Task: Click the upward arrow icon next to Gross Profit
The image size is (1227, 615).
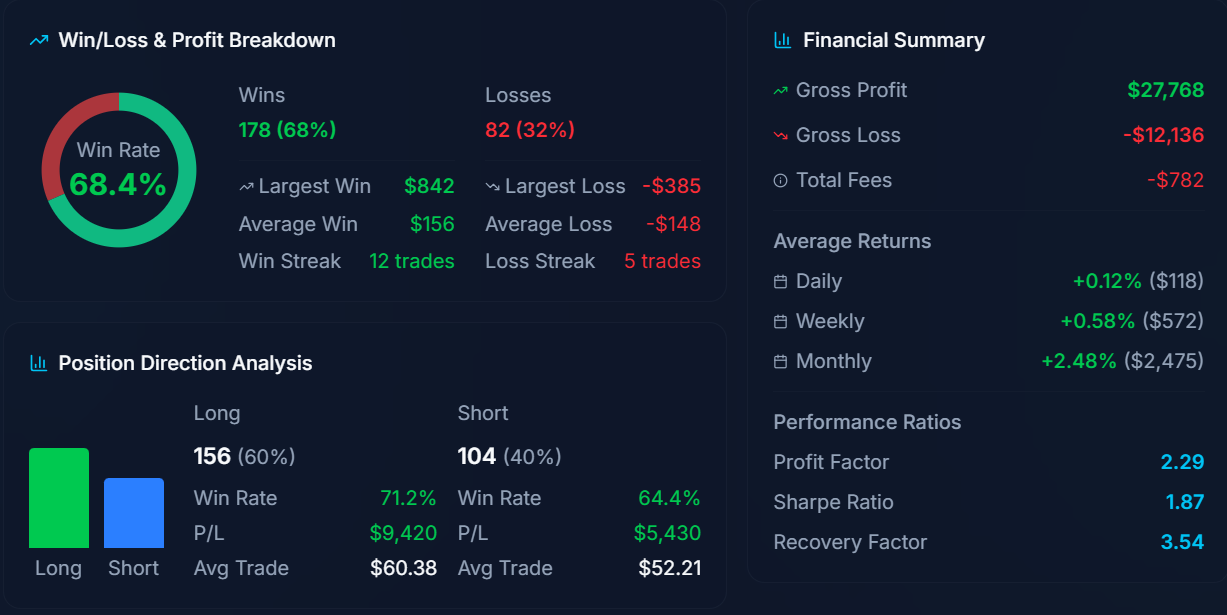Action: point(781,91)
